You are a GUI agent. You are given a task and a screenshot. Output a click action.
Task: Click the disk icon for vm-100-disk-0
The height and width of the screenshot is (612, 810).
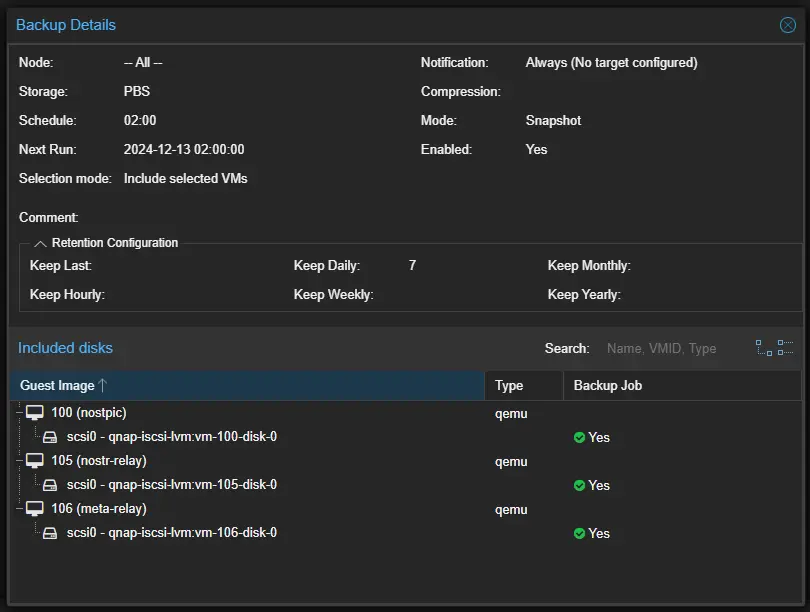pos(51,437)
